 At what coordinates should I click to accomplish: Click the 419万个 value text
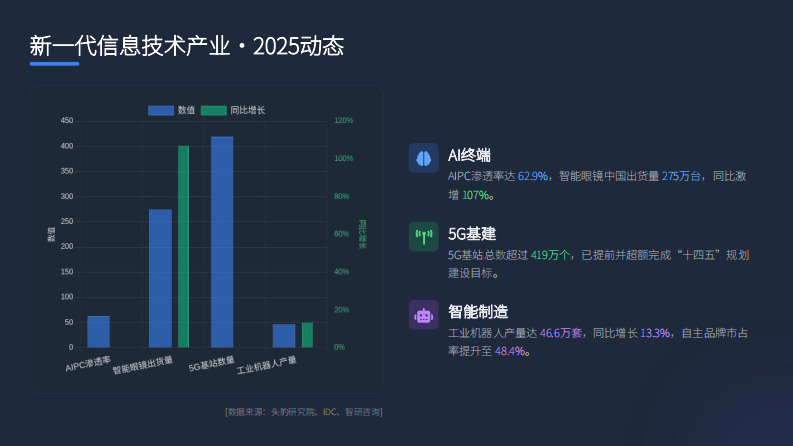point(550,255)
